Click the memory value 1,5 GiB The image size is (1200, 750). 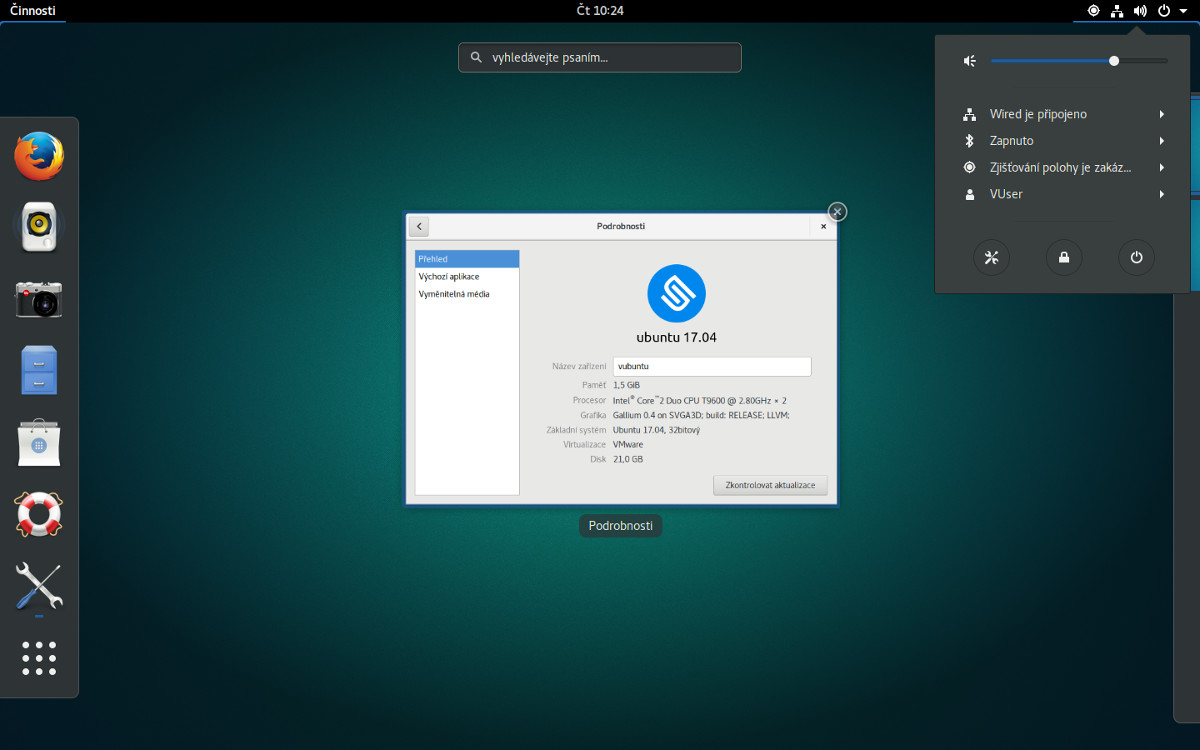coord(626,385)
